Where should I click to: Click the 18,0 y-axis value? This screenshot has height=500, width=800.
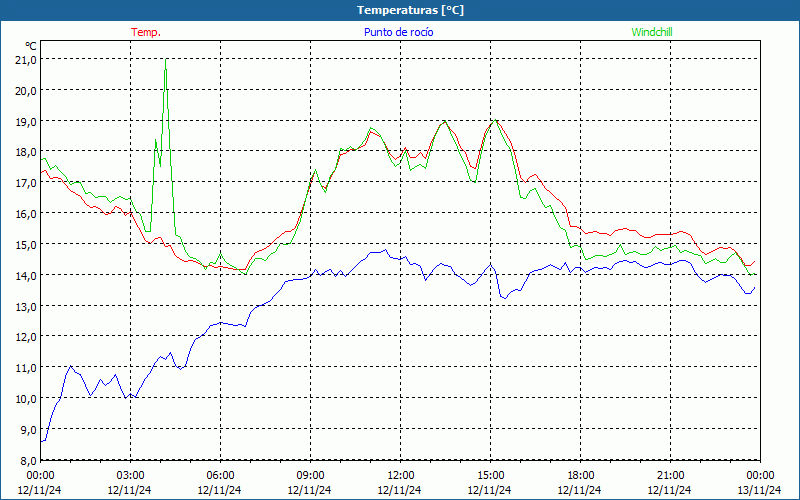point(27,152)
